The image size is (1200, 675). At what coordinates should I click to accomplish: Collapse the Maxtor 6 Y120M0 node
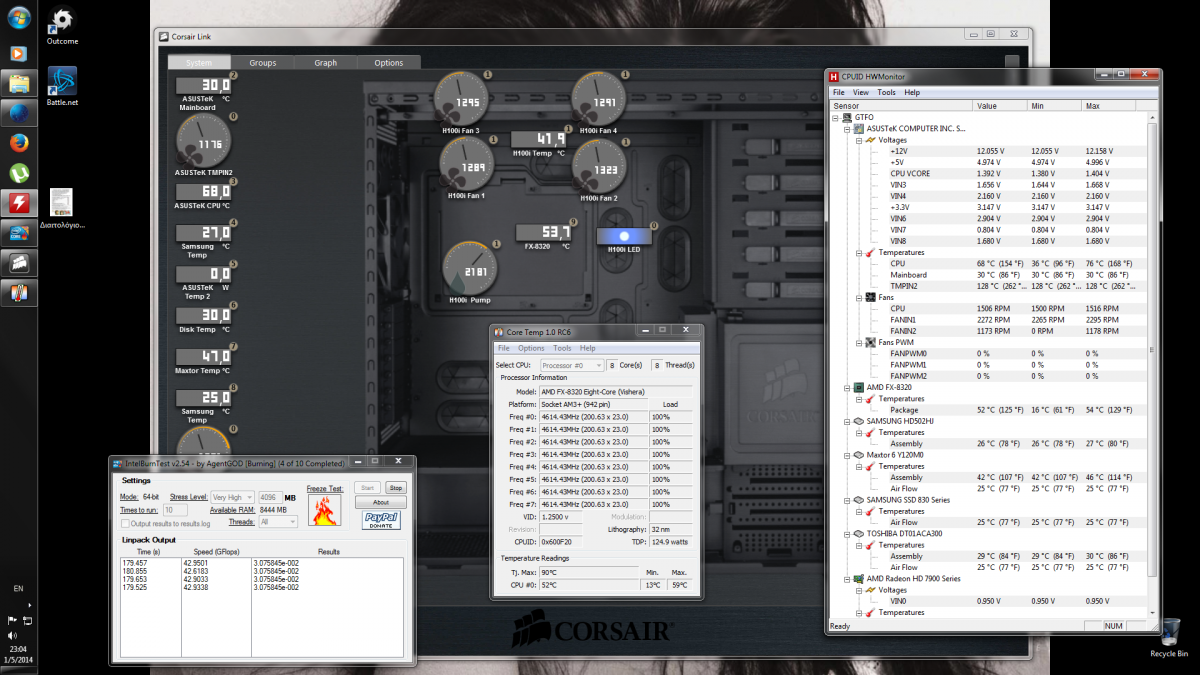(x=847, y=455)
